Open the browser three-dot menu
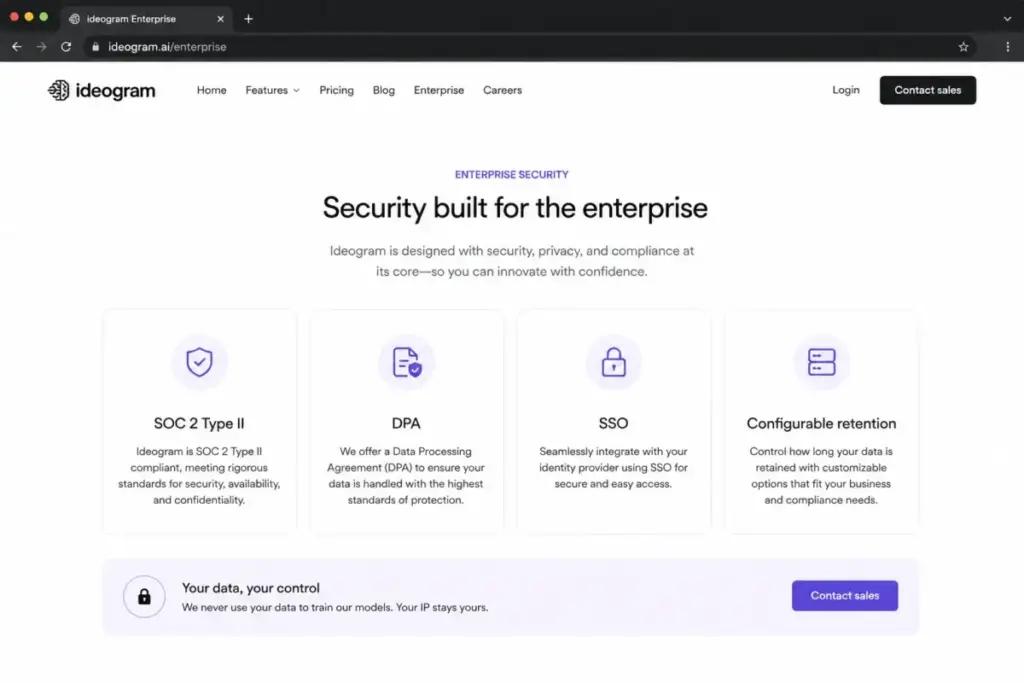Screen dimensions: 1024x683 pos(1008,47)
